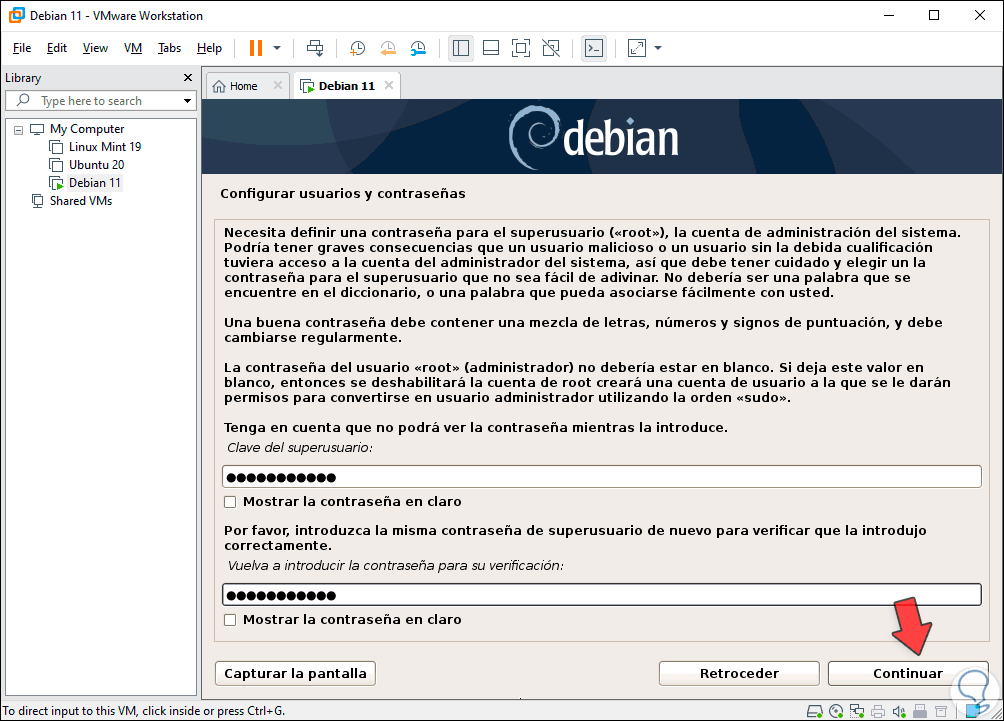Open the Help menu

[x=209, y=48]
